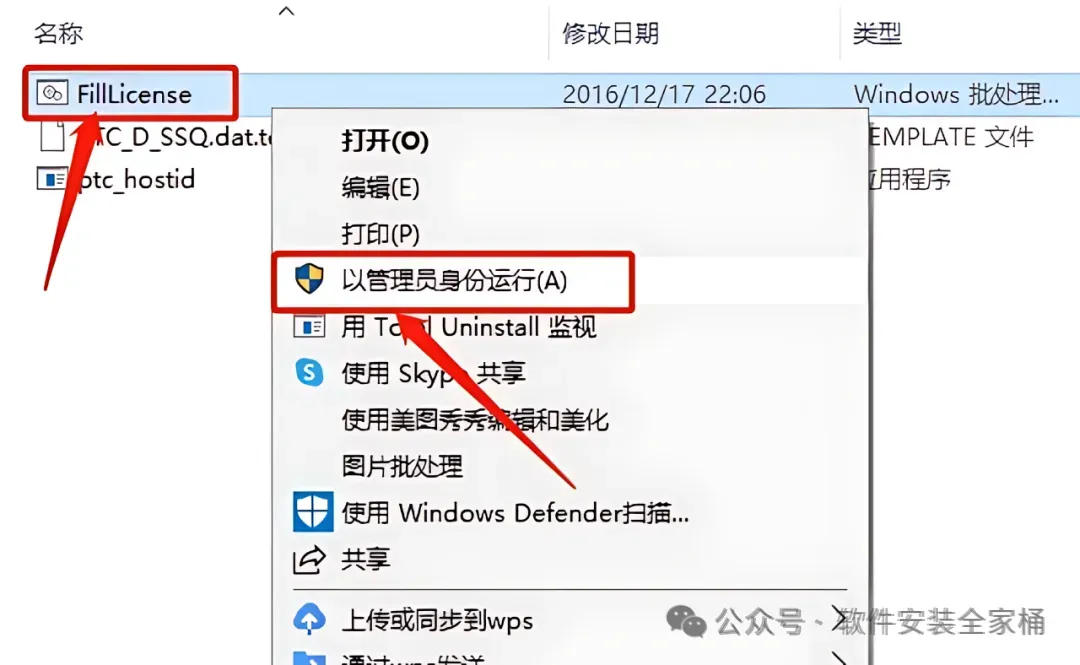Sort by the 修改日期 column header

(x=610, y=33)
